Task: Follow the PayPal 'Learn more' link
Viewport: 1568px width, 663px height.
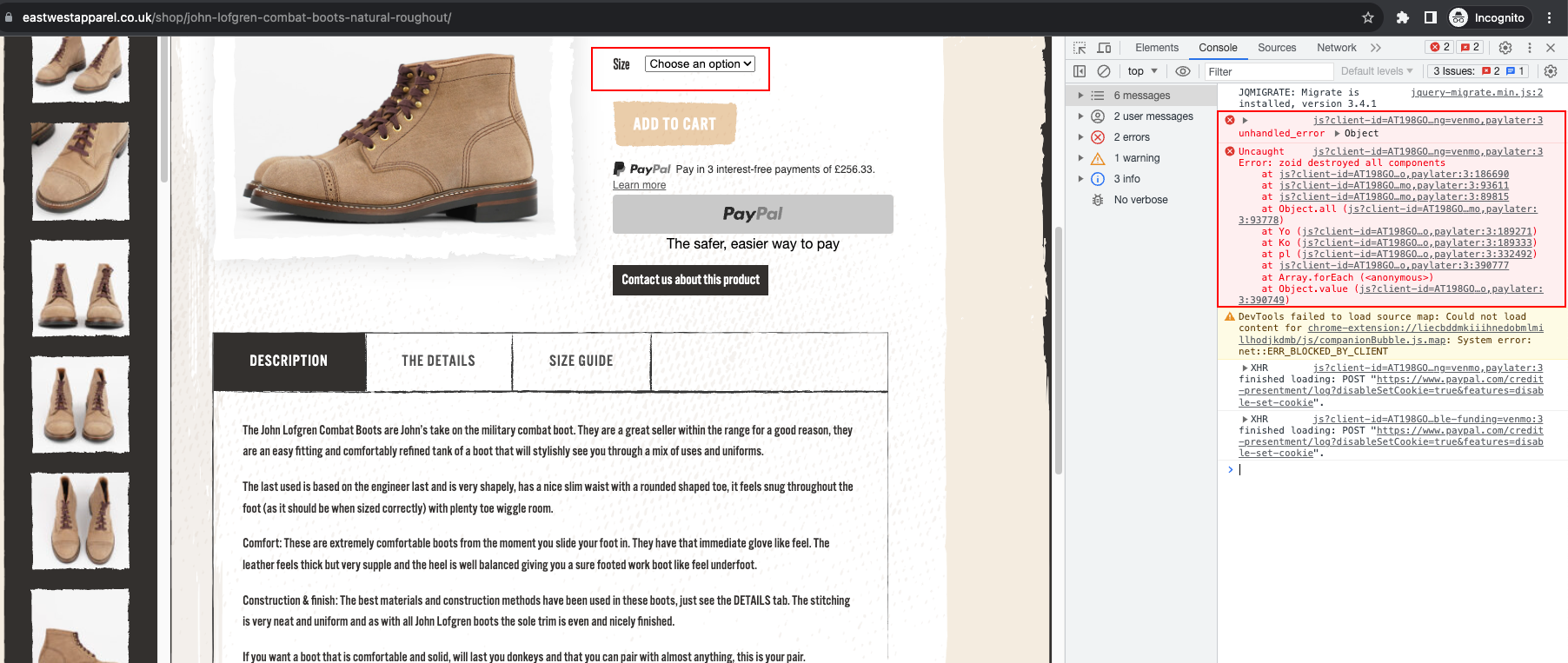Action: (x=639, y=185)
